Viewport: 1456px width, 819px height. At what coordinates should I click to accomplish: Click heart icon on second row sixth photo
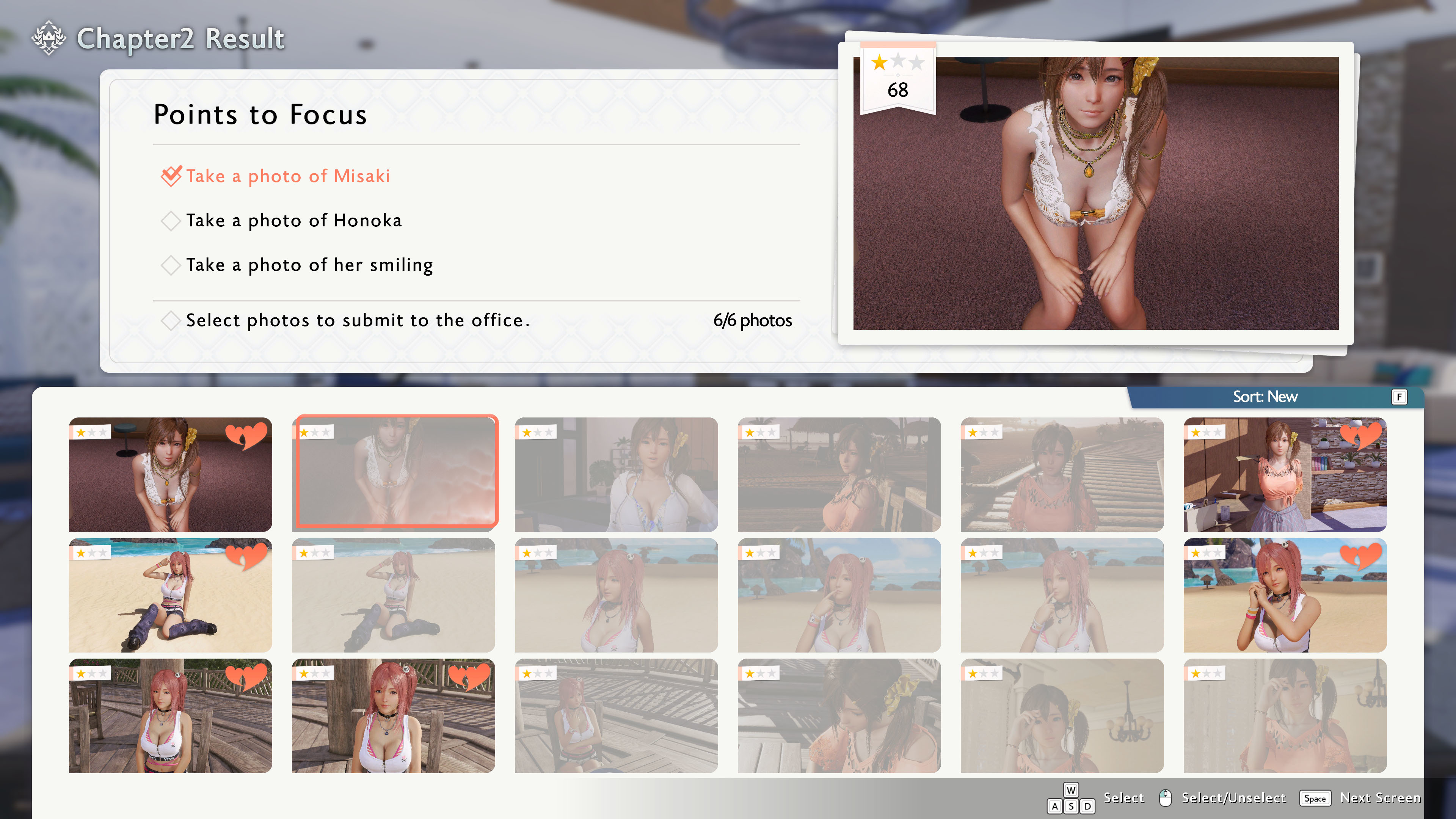(1360, 556)
